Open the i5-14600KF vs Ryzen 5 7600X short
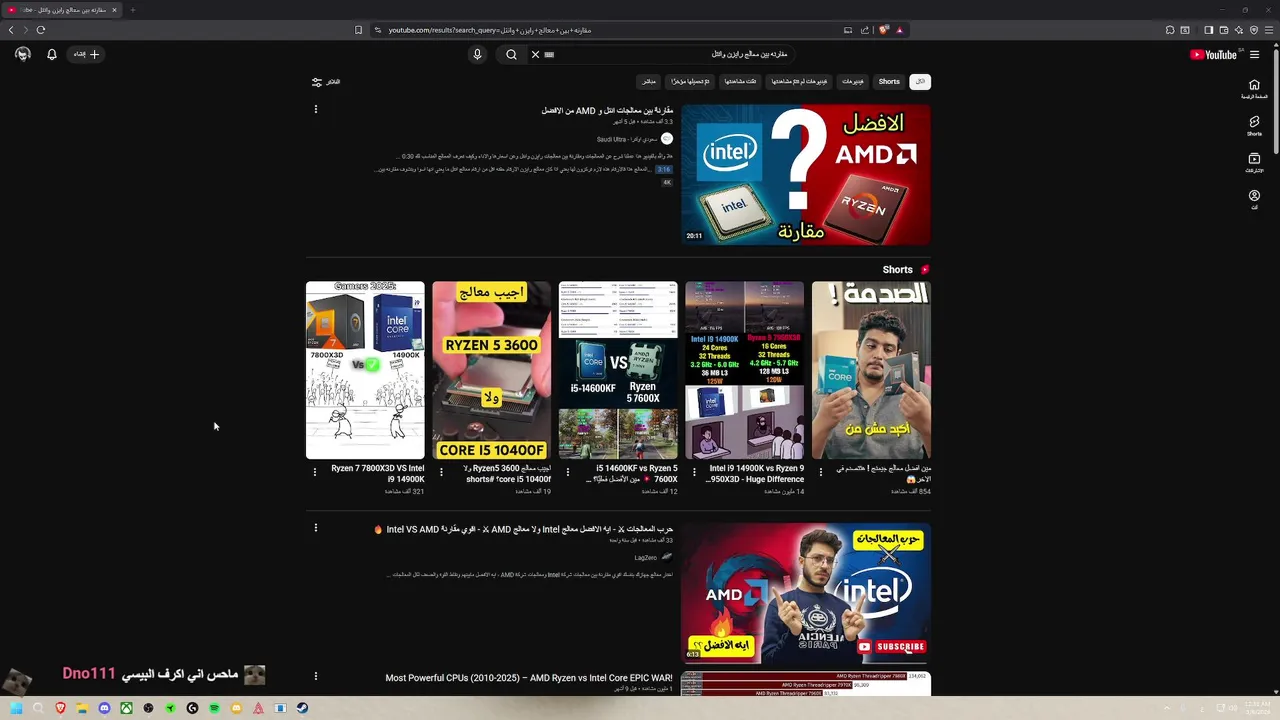 tap(618, 370)
